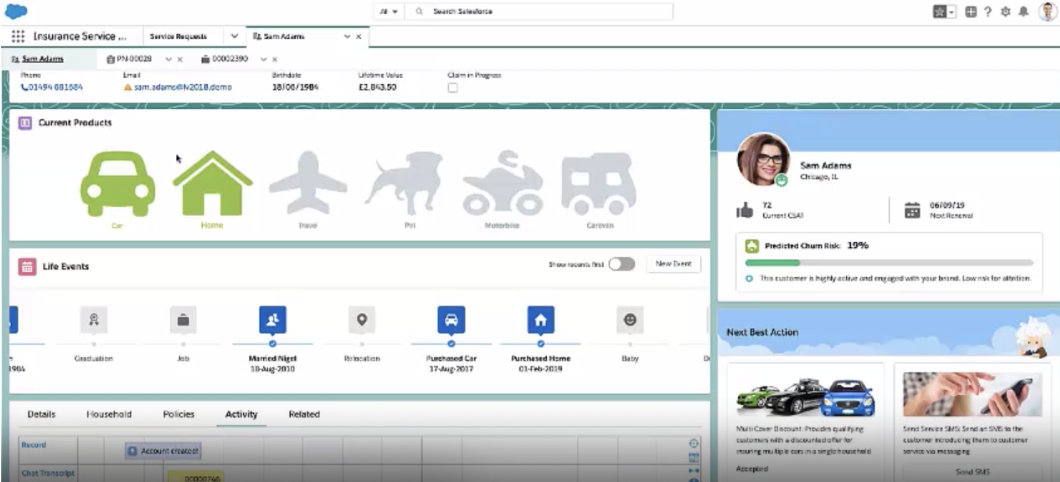Select the Job briefcase life event icon

pyautogui.click(x=183, y=320)
